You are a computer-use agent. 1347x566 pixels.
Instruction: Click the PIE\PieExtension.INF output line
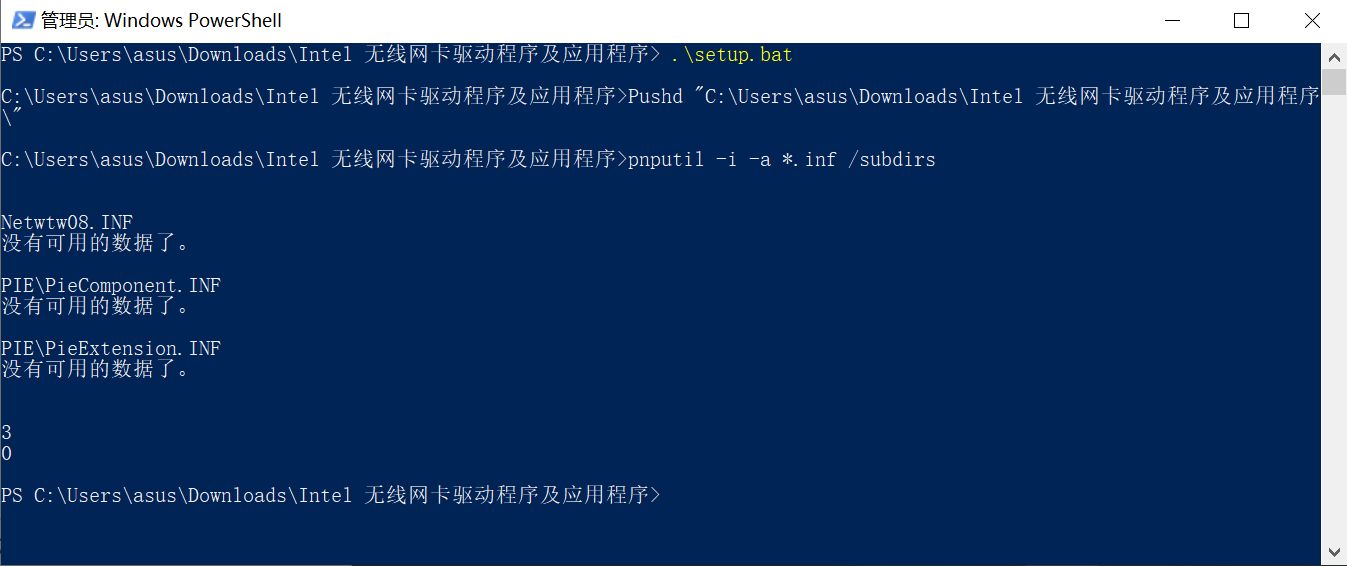tap(111, 348)
